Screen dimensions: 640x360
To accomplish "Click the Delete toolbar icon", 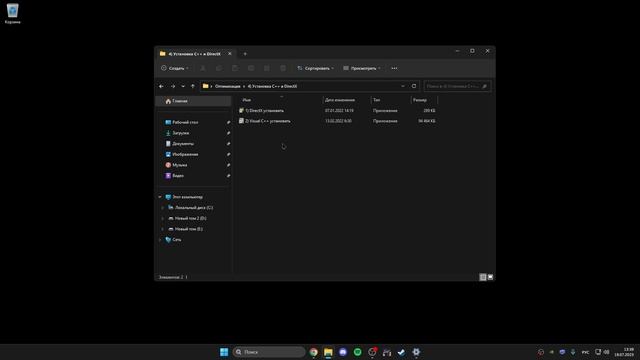I will click(283, 68).
